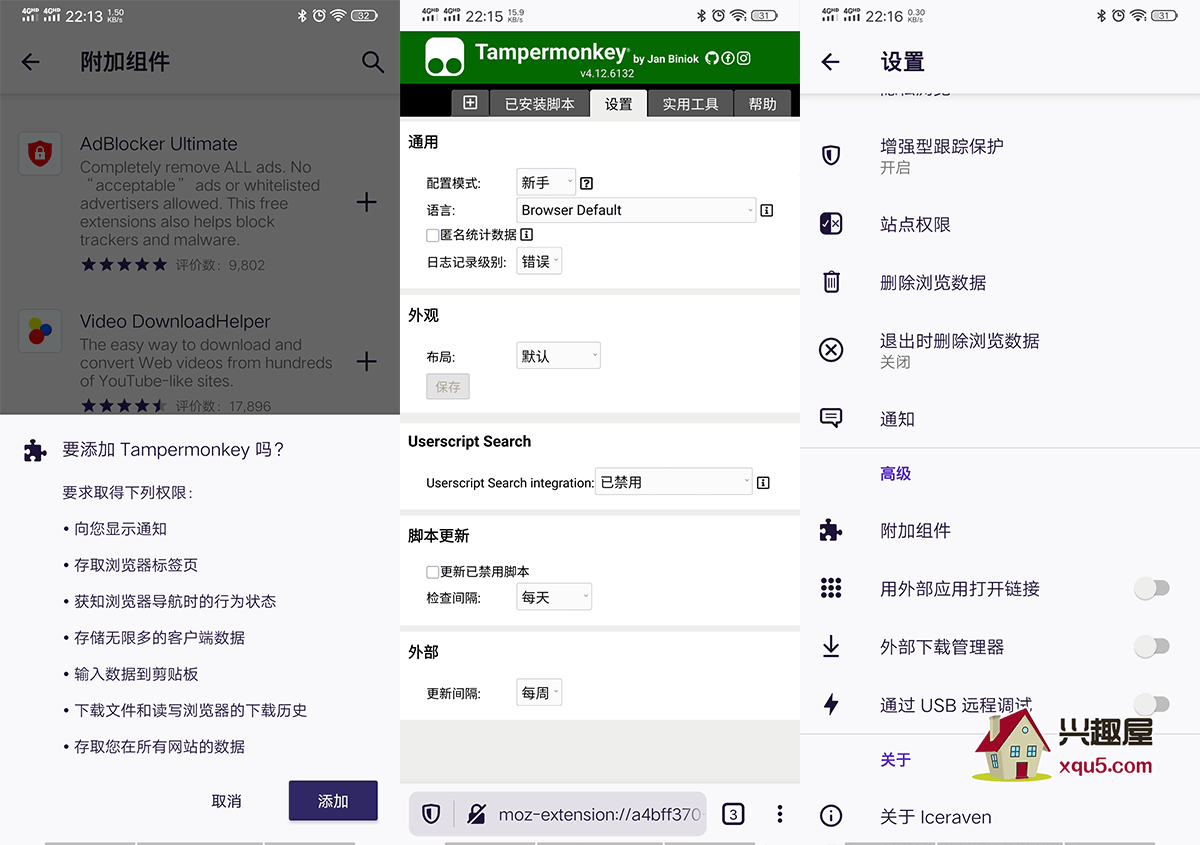Click info icon beside Userscript Search integration
This screenshot has width=1200, height=845.
click(x=763, y=482)
